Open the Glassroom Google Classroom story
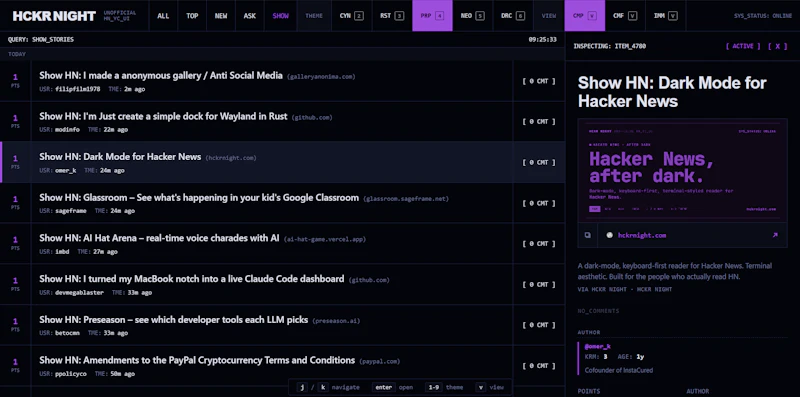 click(x=199, y=197)
